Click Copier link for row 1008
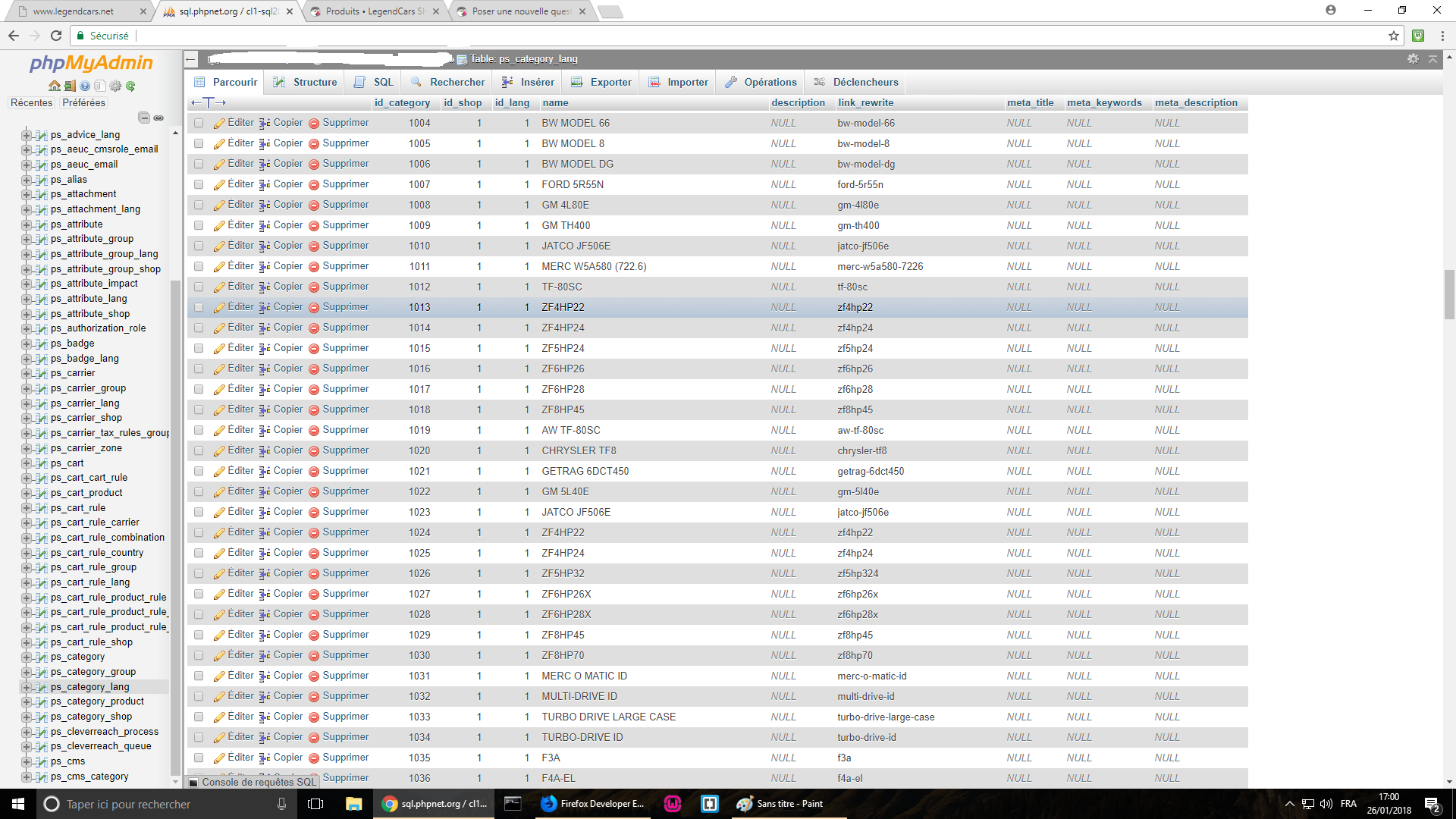 pos(287,205)
